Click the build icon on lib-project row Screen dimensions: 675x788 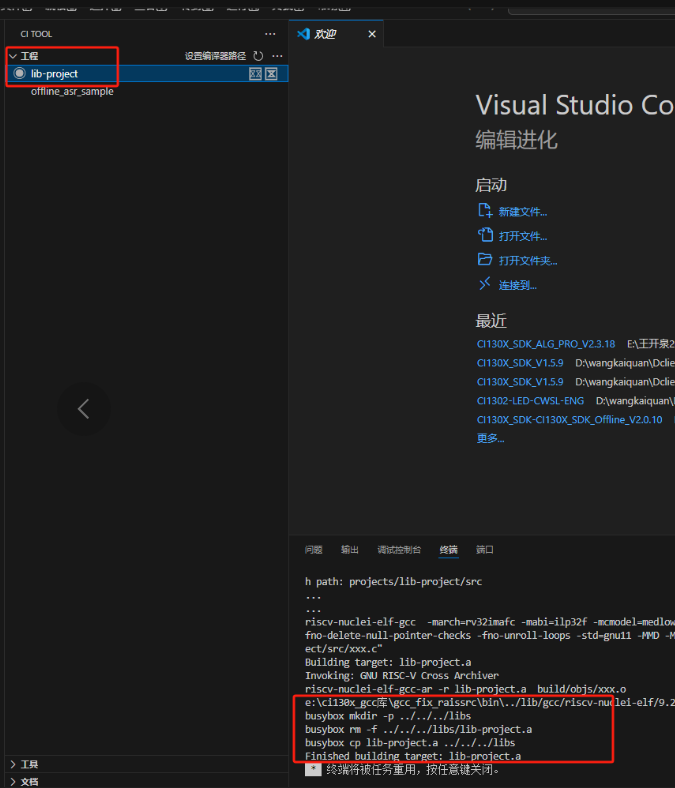(255, 74)
